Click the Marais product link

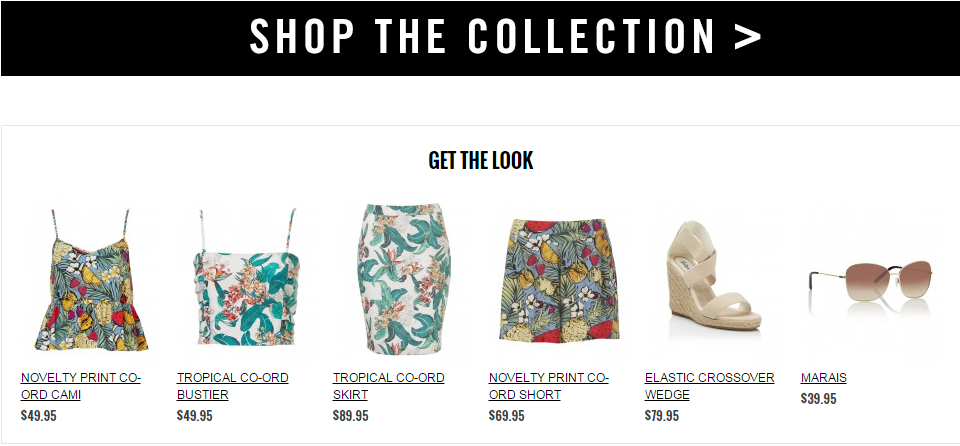[x=823, y=378]
